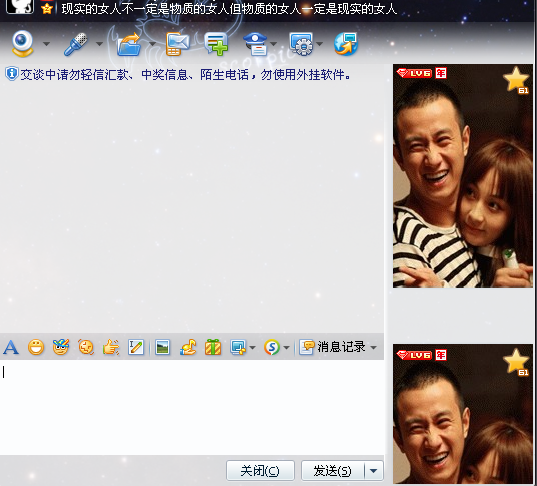Image resolution: width=537 pixels, height=486 pixels.
Task: Insert a picture using the image icon
Action: tap(162, 347)
